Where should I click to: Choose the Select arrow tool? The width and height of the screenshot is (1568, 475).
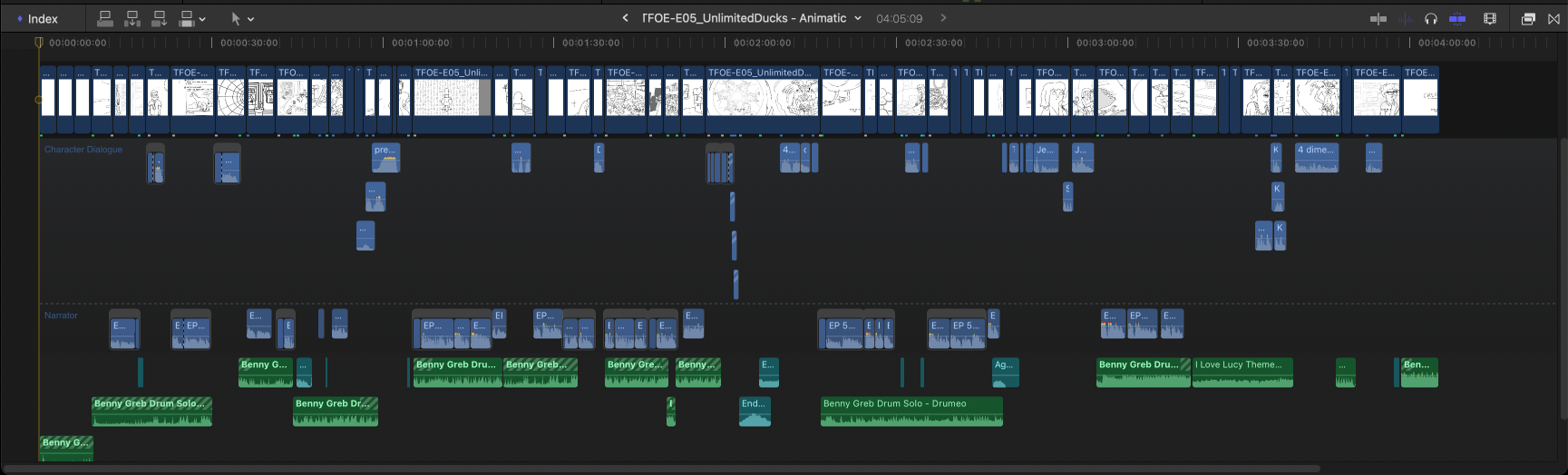(236, 18)
